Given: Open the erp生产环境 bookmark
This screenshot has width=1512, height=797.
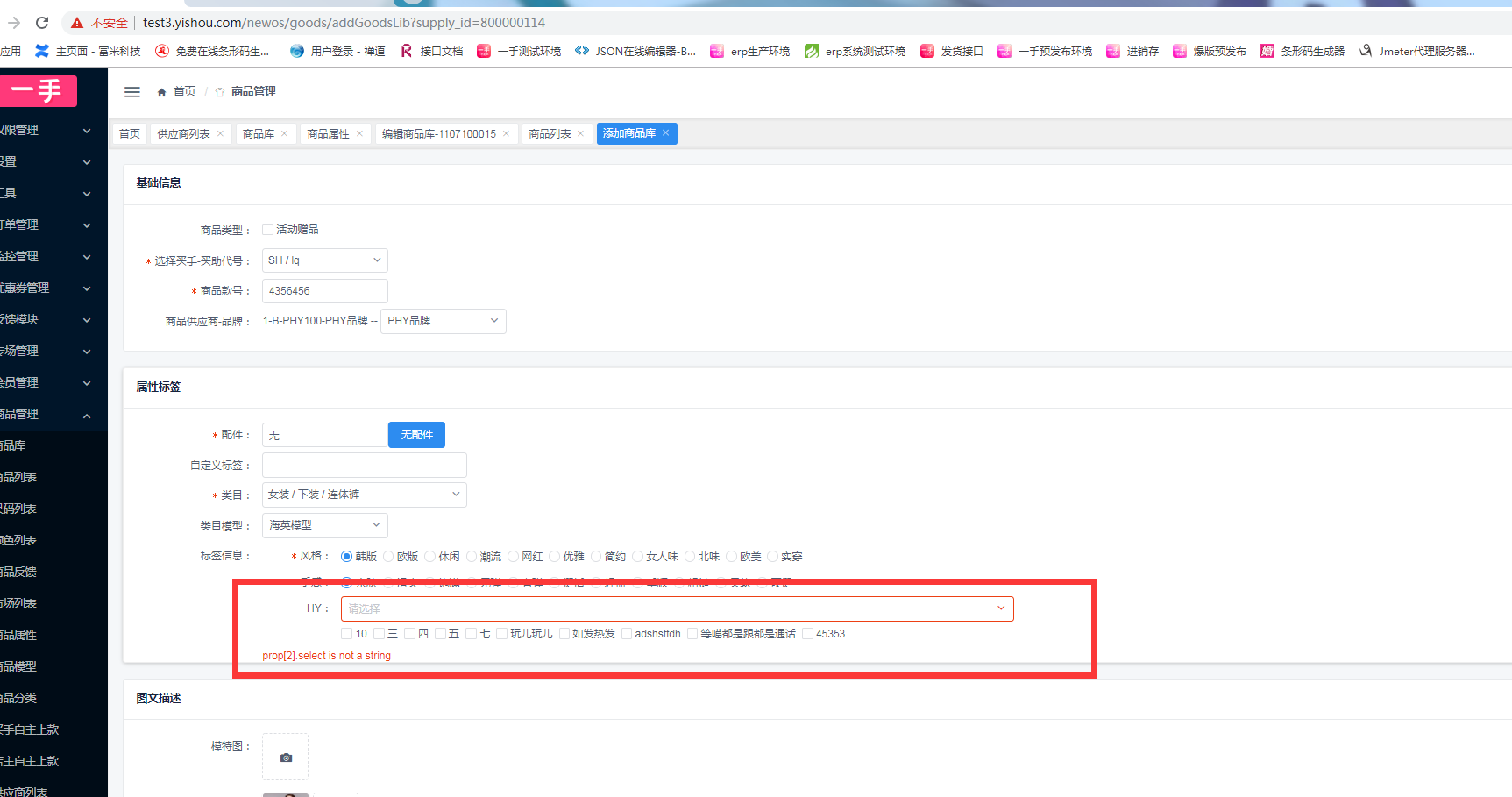Looking at the screenshot, I should [750, 52].
